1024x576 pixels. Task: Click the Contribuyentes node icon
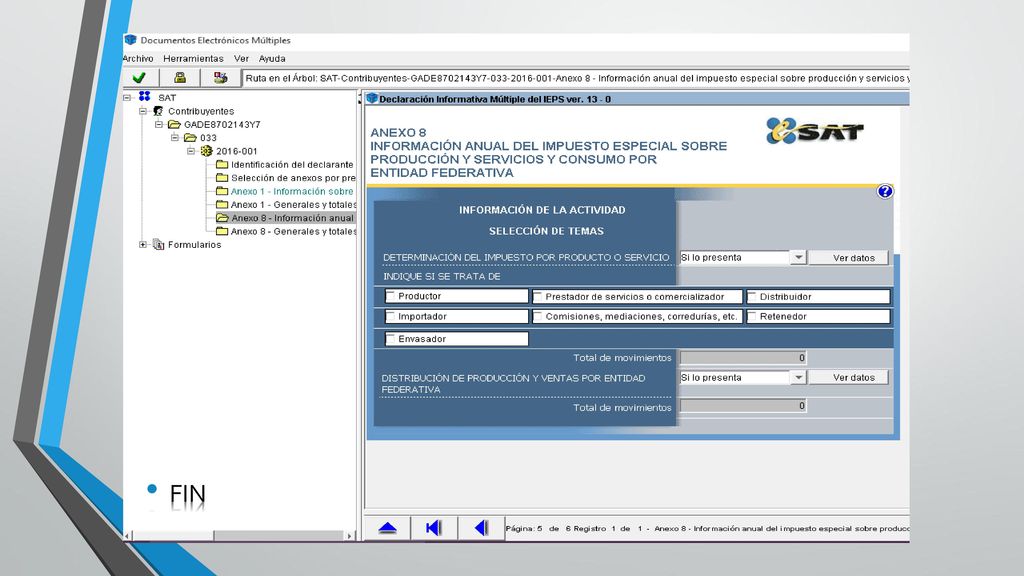coord(158,111)
